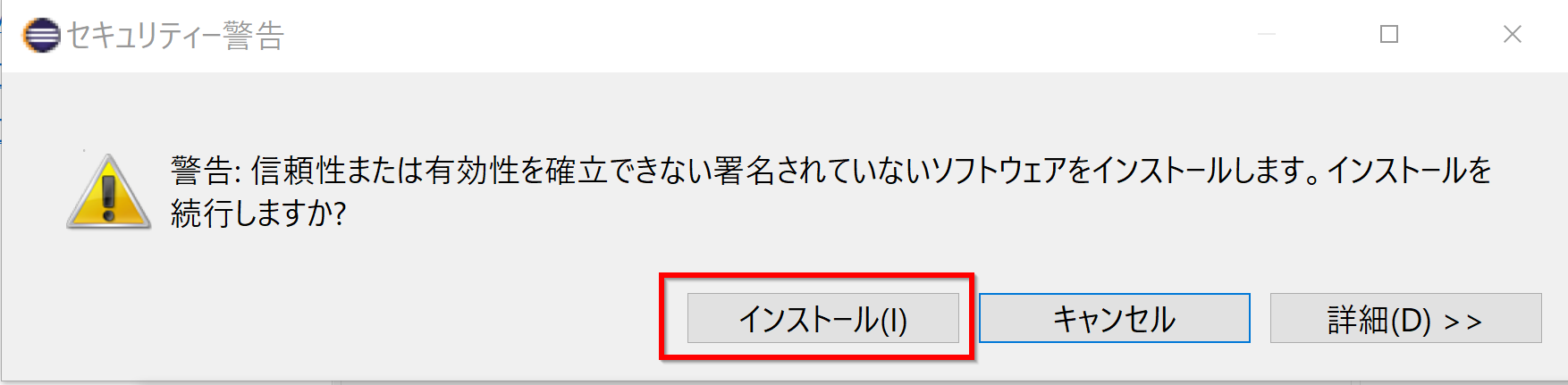
Task: Expand details with 詳細(D) >> button
Action: pos(1405,318)
